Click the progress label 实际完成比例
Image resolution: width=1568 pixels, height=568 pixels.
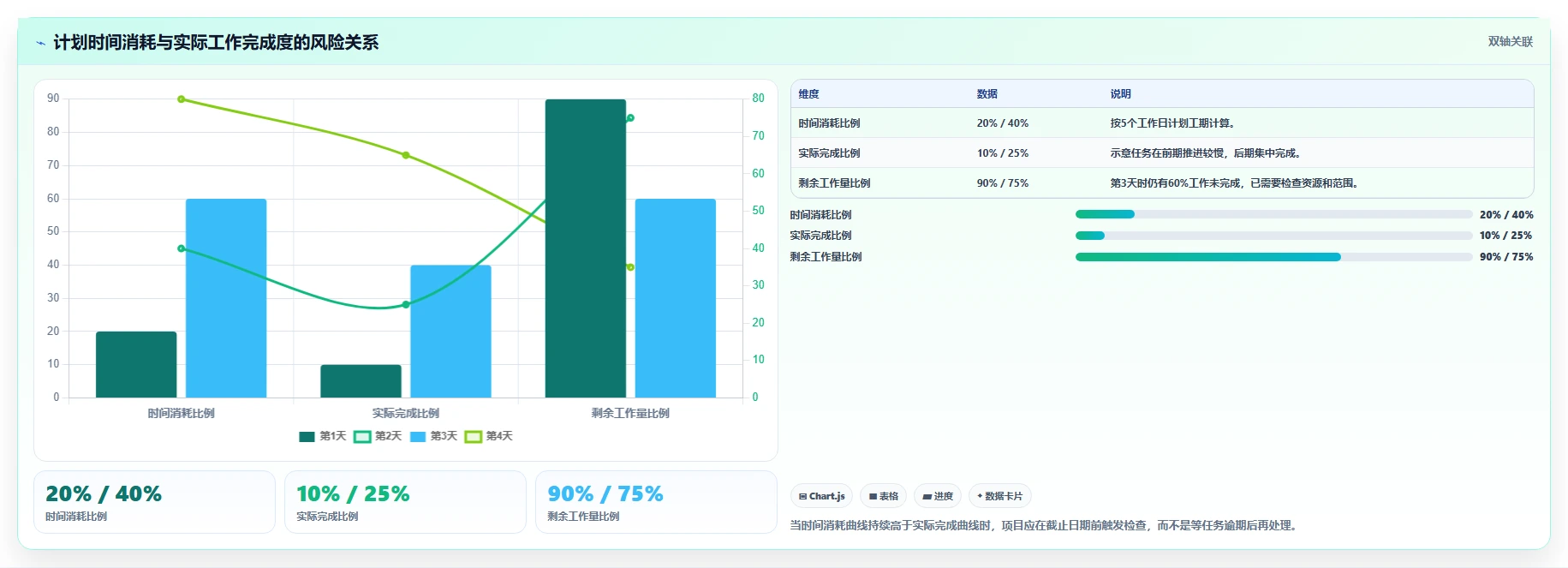point(820,236)
